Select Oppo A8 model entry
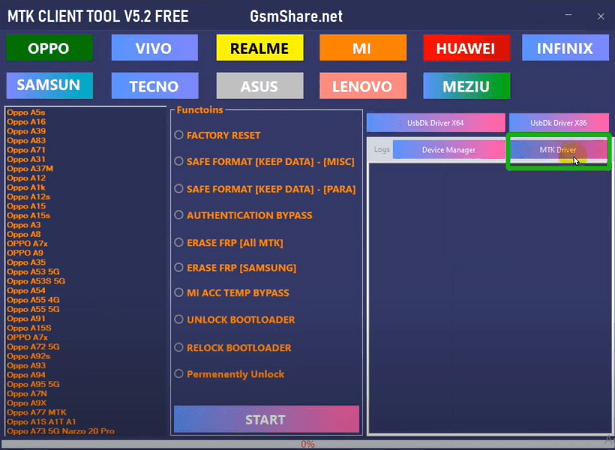 [24, 235]
